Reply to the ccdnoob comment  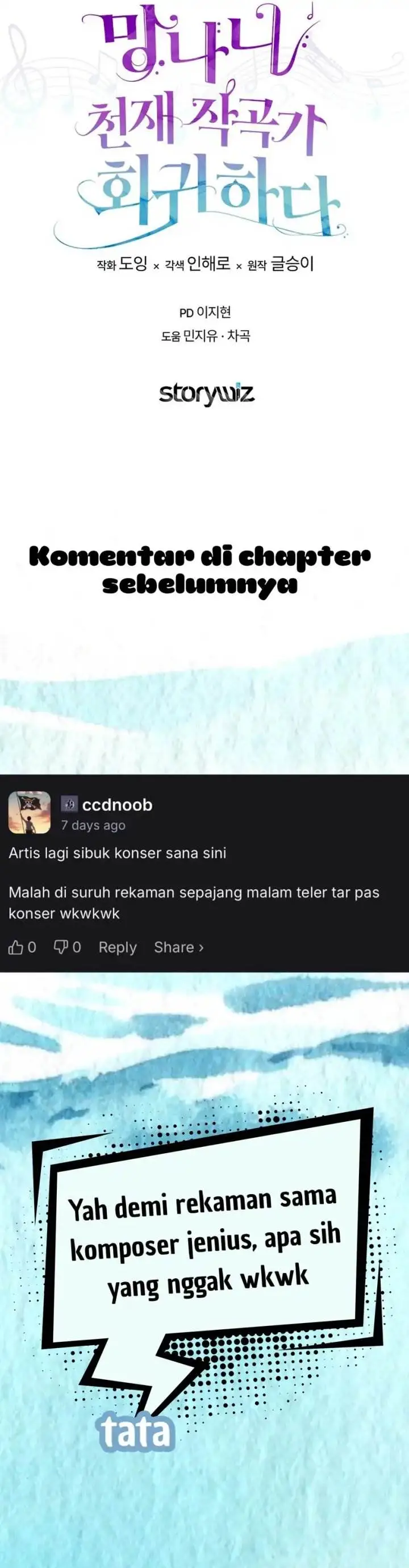pos(118,947)
